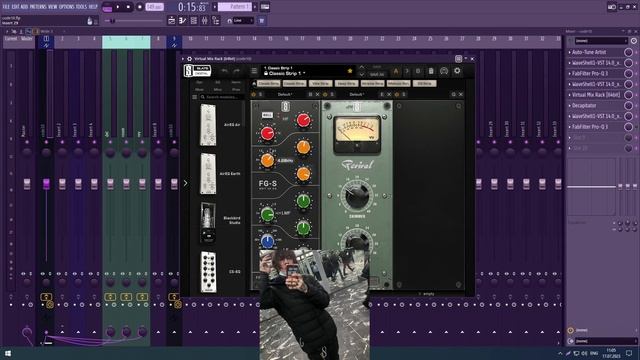Select the CS-EQ module thumbnail
This screenshot has width=640, height=360.
click(208, 271)
